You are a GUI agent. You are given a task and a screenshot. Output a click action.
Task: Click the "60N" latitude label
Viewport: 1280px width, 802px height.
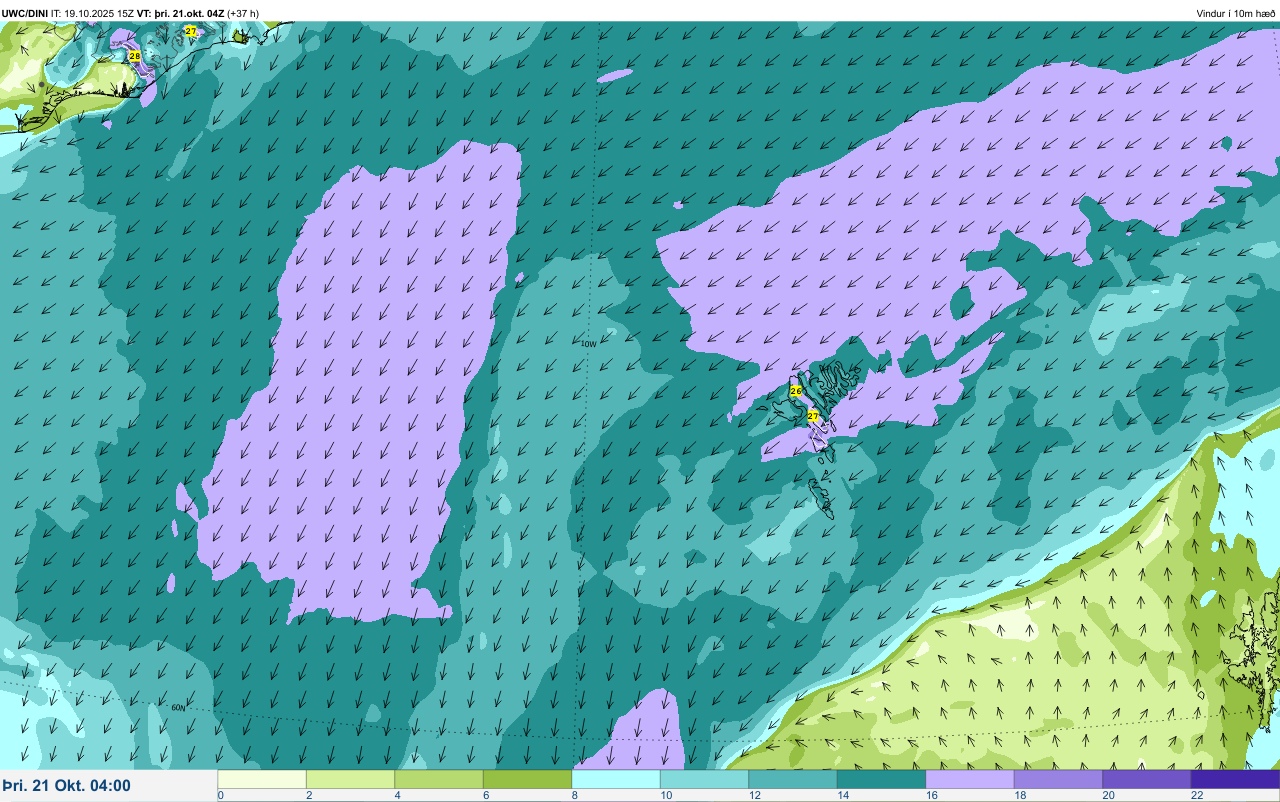178,708
